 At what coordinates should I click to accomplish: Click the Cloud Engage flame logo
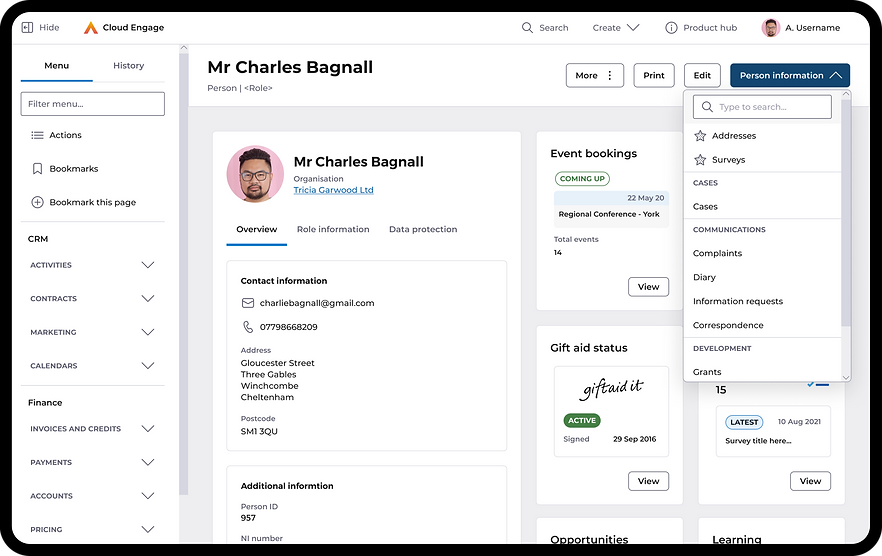(91, 27)
